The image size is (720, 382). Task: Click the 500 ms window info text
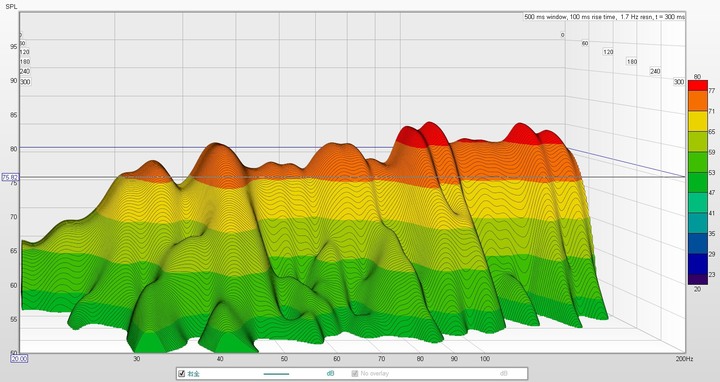[x=604, y=17]
